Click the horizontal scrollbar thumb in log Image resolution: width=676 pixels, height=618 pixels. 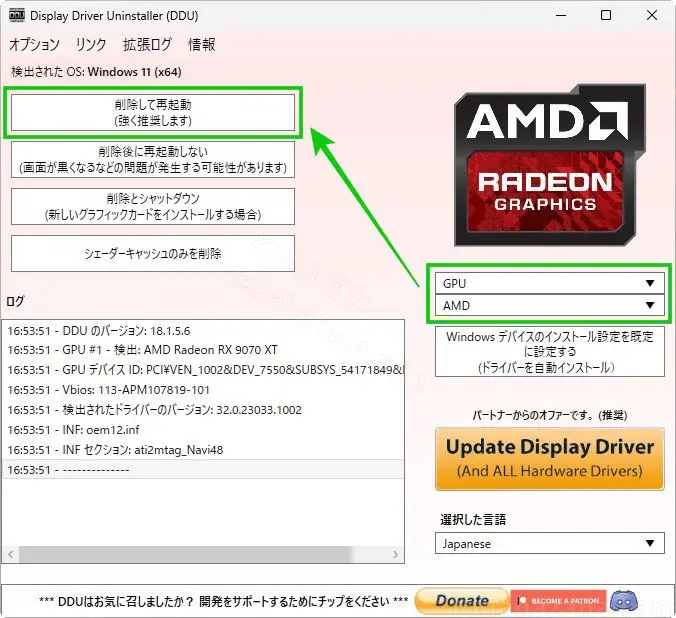(x=185, y=555)
